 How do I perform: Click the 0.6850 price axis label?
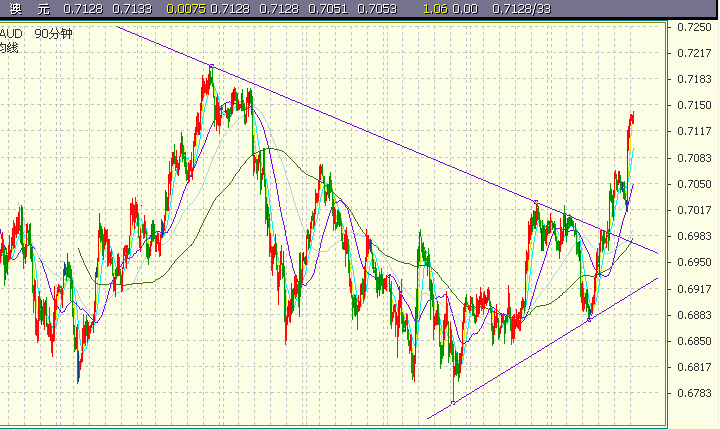[694, 341]
